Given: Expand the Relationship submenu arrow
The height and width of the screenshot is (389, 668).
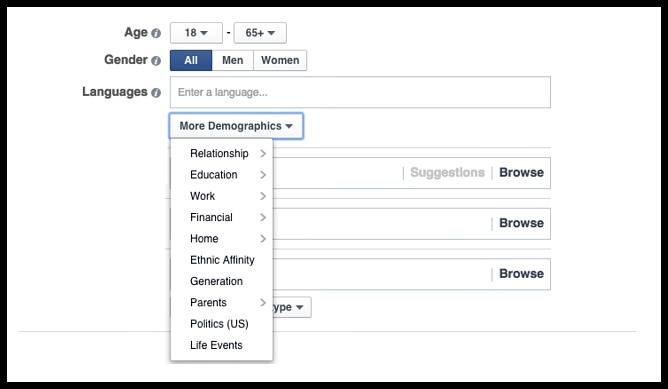Looking at the screenshot, I should tap(263, 153).
